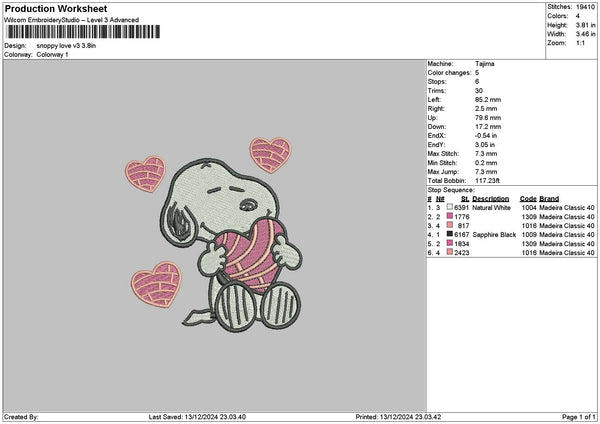The image size is (600, 424).
Task: Click the Trims value "30"
Action: 479,91
